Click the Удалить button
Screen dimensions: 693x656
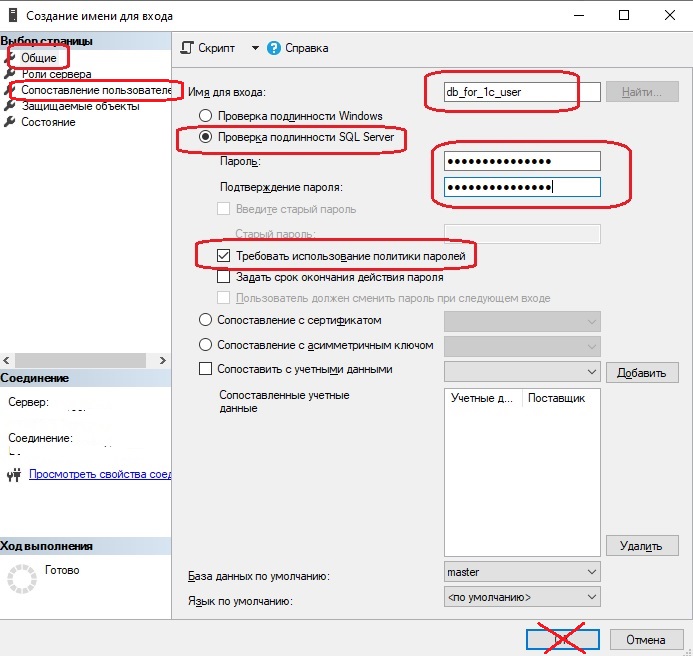tap(642, 545)
